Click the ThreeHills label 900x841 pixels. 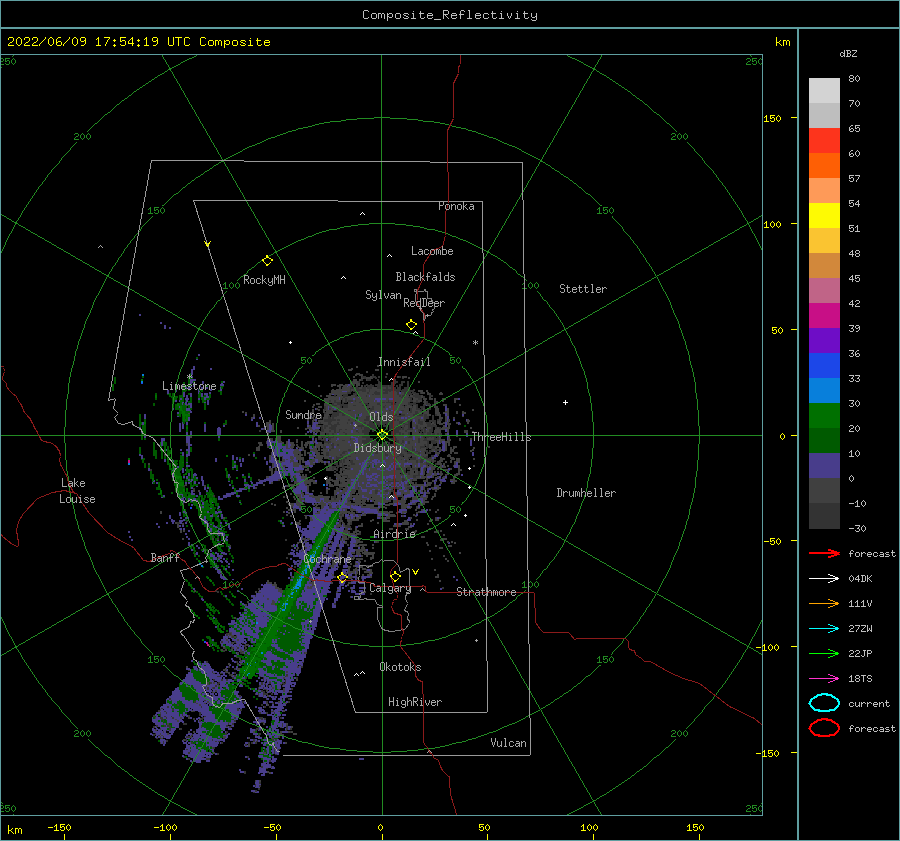pos(501,437)
